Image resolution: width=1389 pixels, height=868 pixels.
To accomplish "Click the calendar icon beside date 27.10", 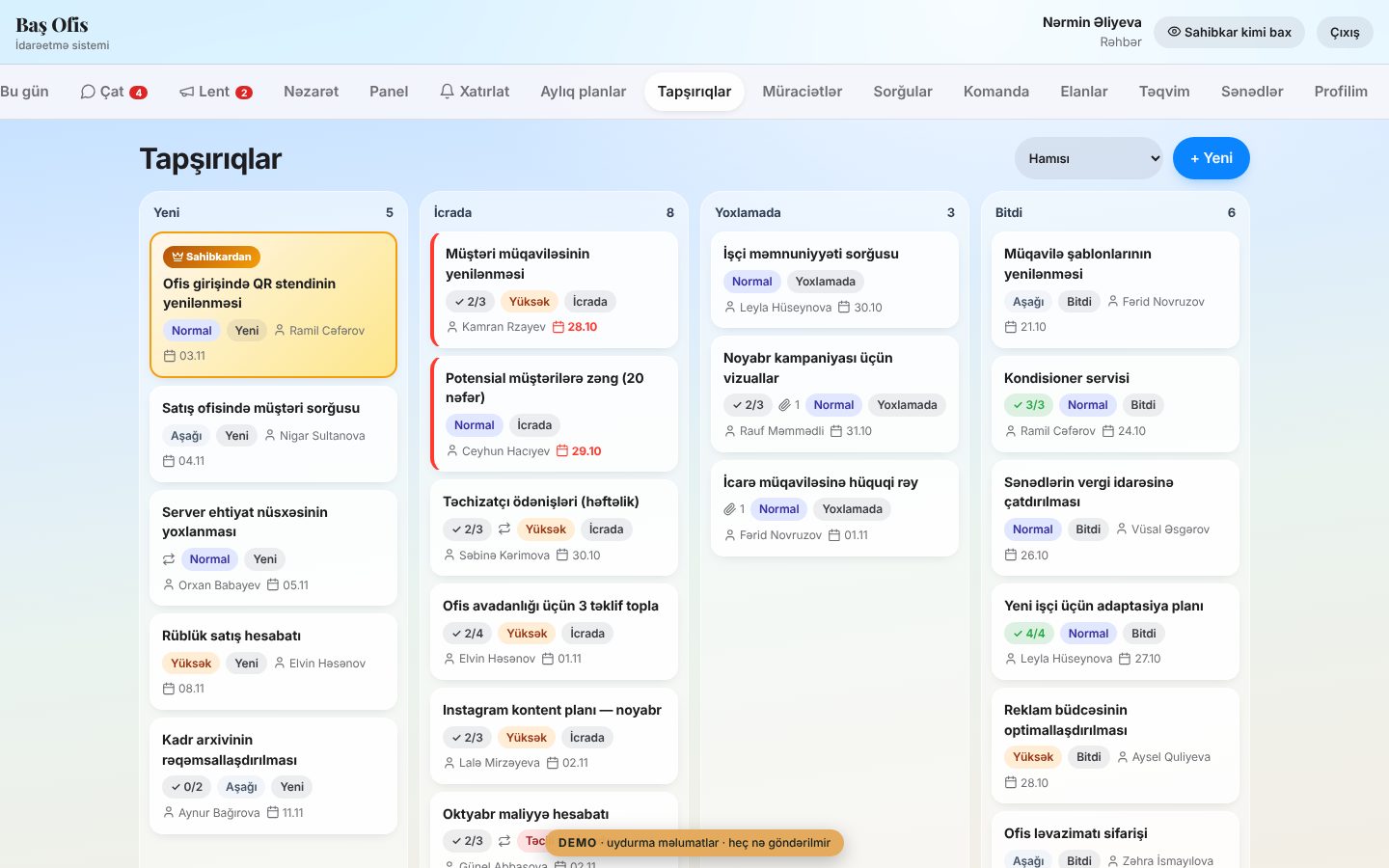I will 1125,659.
